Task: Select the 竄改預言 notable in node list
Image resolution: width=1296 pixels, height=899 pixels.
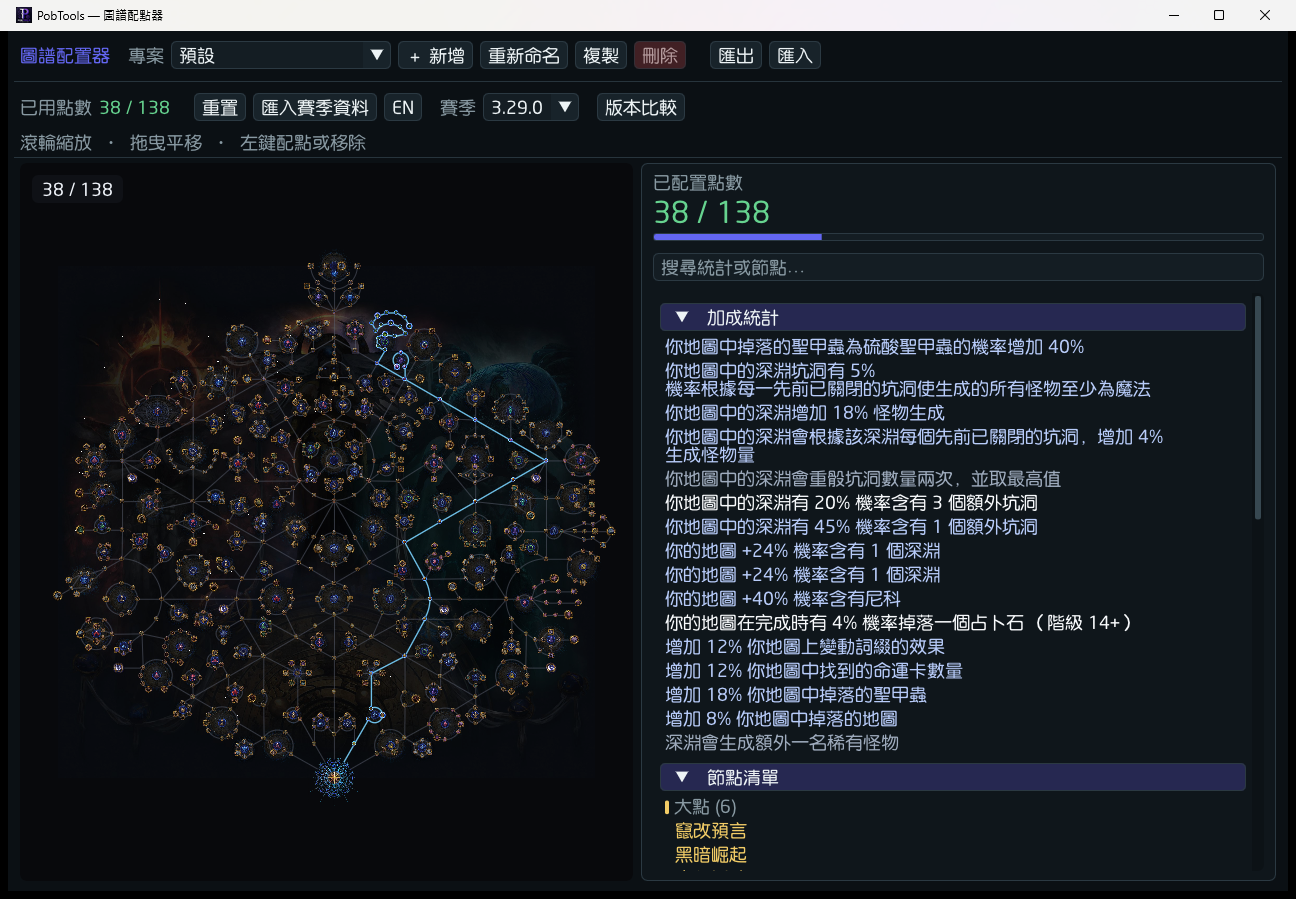Action: pos(711,831)
